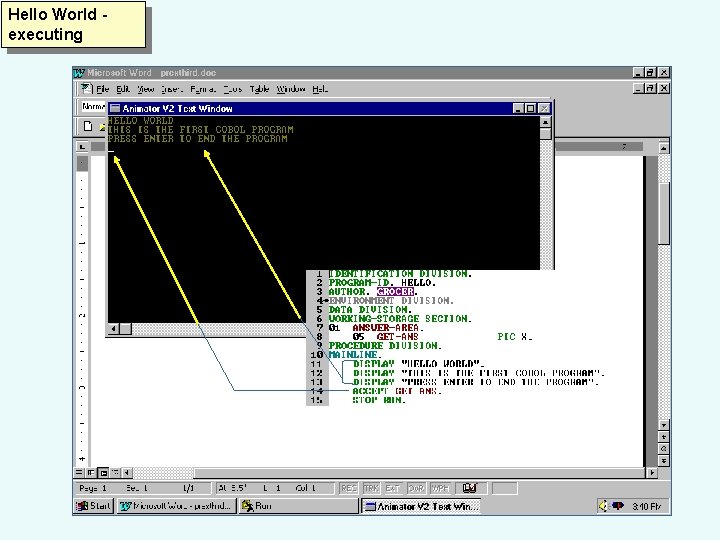Click the Word document control icon beside File

click(x=86, y=89)
